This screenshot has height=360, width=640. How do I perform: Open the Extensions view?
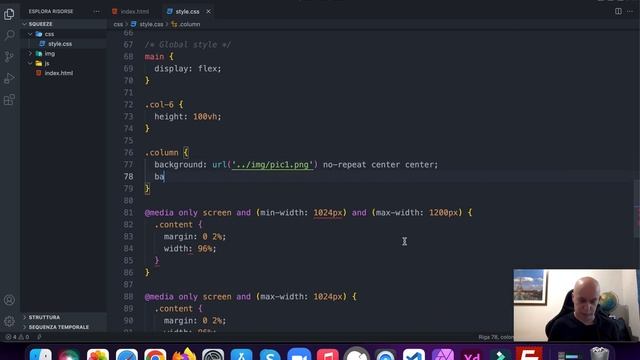pos(9,100)
